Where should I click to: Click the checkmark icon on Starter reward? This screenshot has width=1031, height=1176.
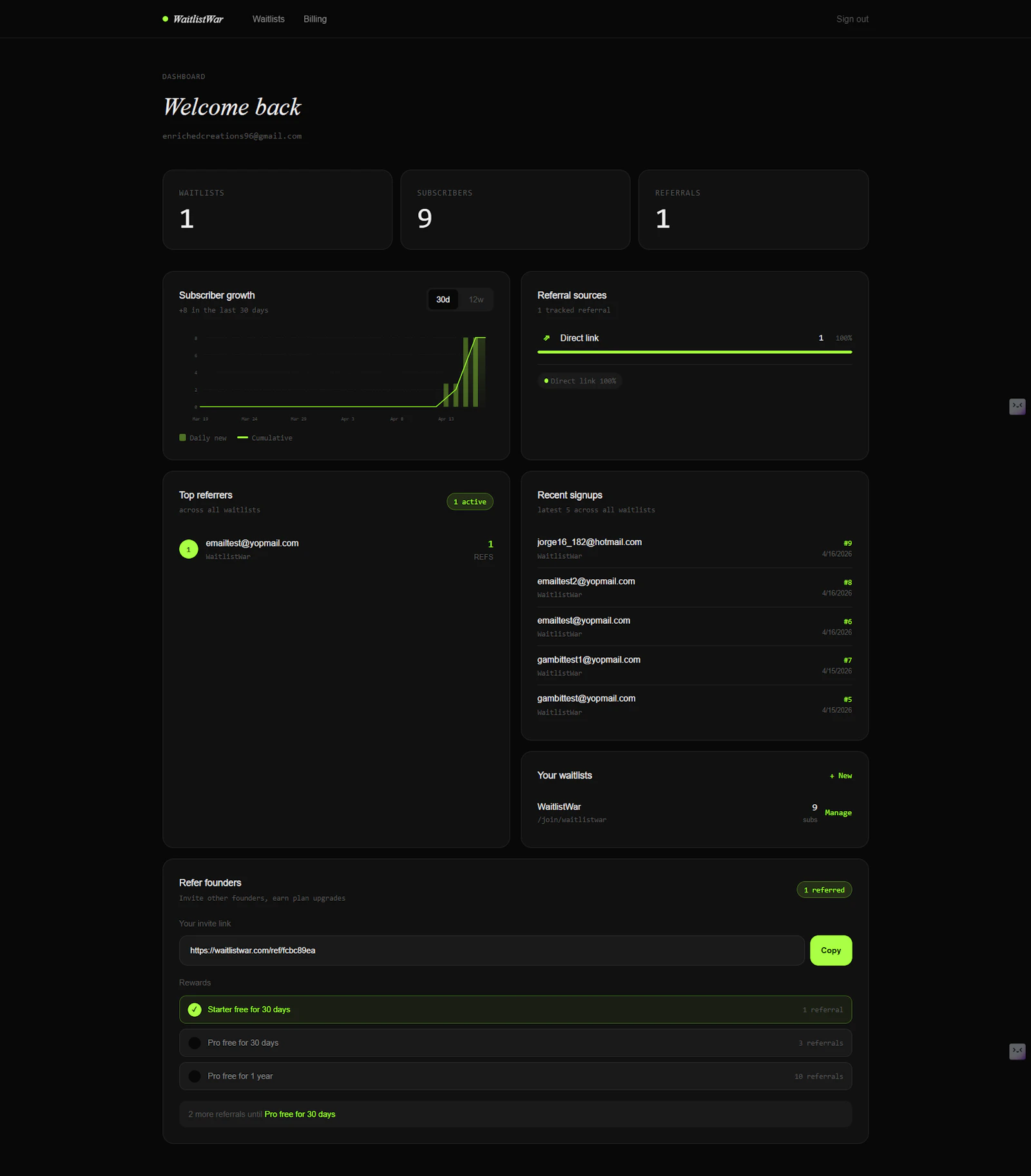pyautogui.click(x=194, y=1009)
